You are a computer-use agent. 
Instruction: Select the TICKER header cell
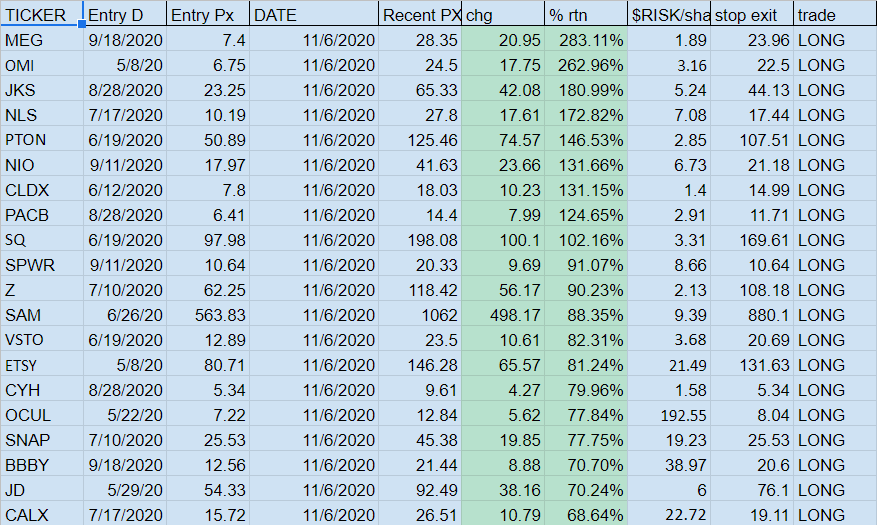42,14
